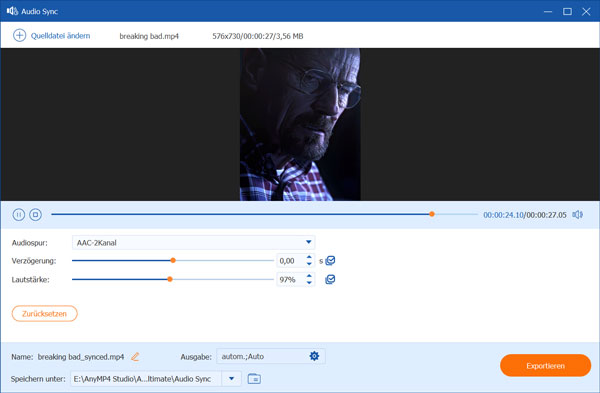This screenshot has height=393, width=600.
Task: Click the save path E:\AnyMP4 Studio field
Action: point(146,378)
